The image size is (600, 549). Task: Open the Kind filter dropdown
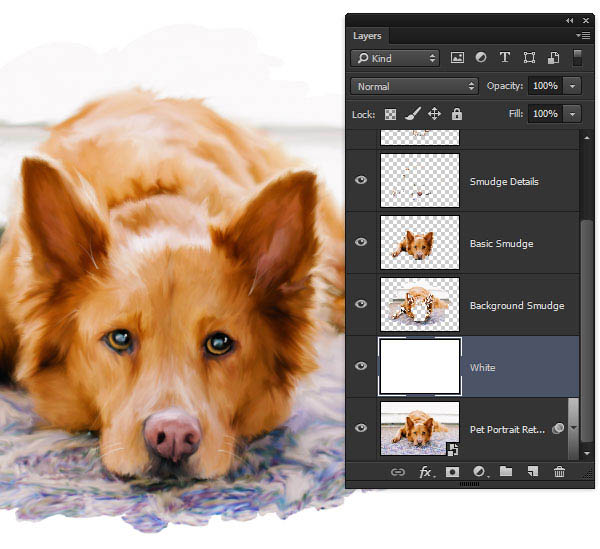(395, 58)
